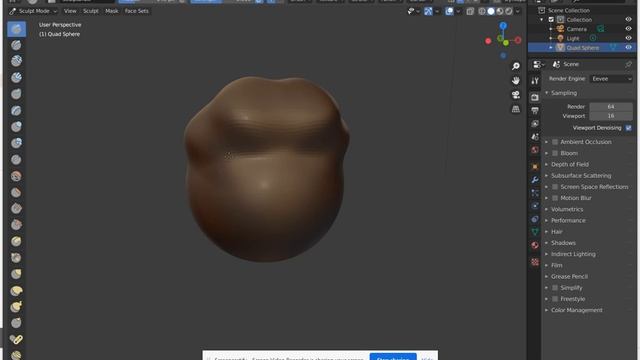Viewport: 640px width, 360px height.
Task: Toggle Collection visibility eye
Action: tap(629, 19)
